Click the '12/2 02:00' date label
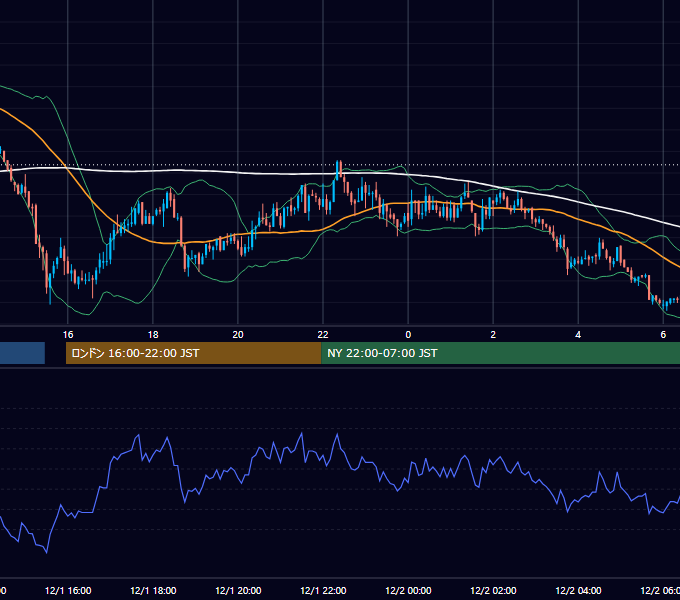This screenshot has width=680, height=600. (x=493, y=591)
